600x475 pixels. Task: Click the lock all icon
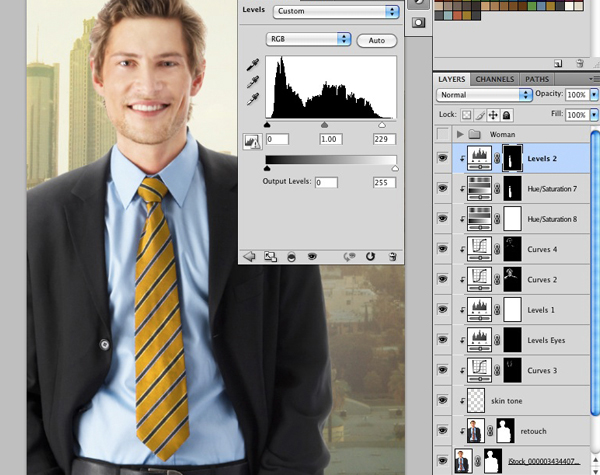[506, 115]
